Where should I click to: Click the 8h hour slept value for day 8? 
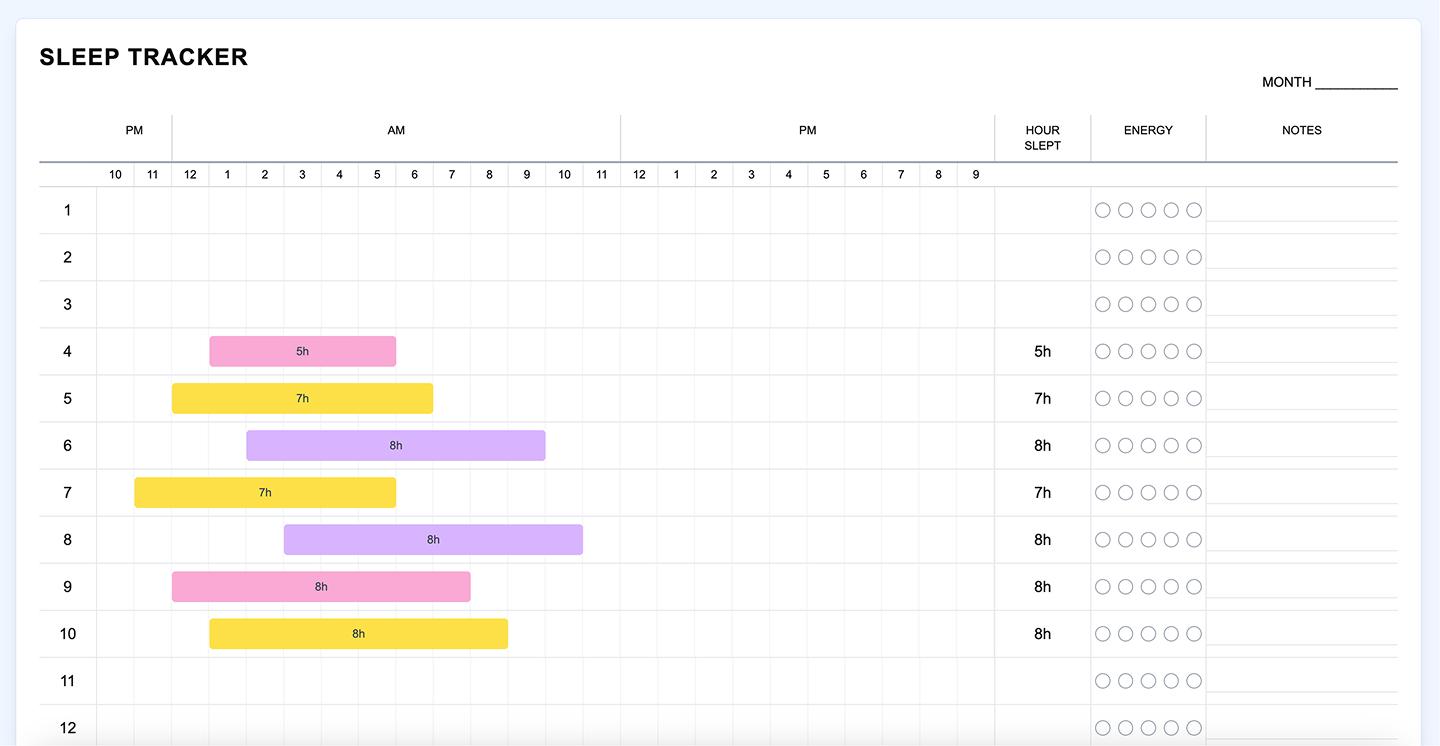pos(1042,539)
